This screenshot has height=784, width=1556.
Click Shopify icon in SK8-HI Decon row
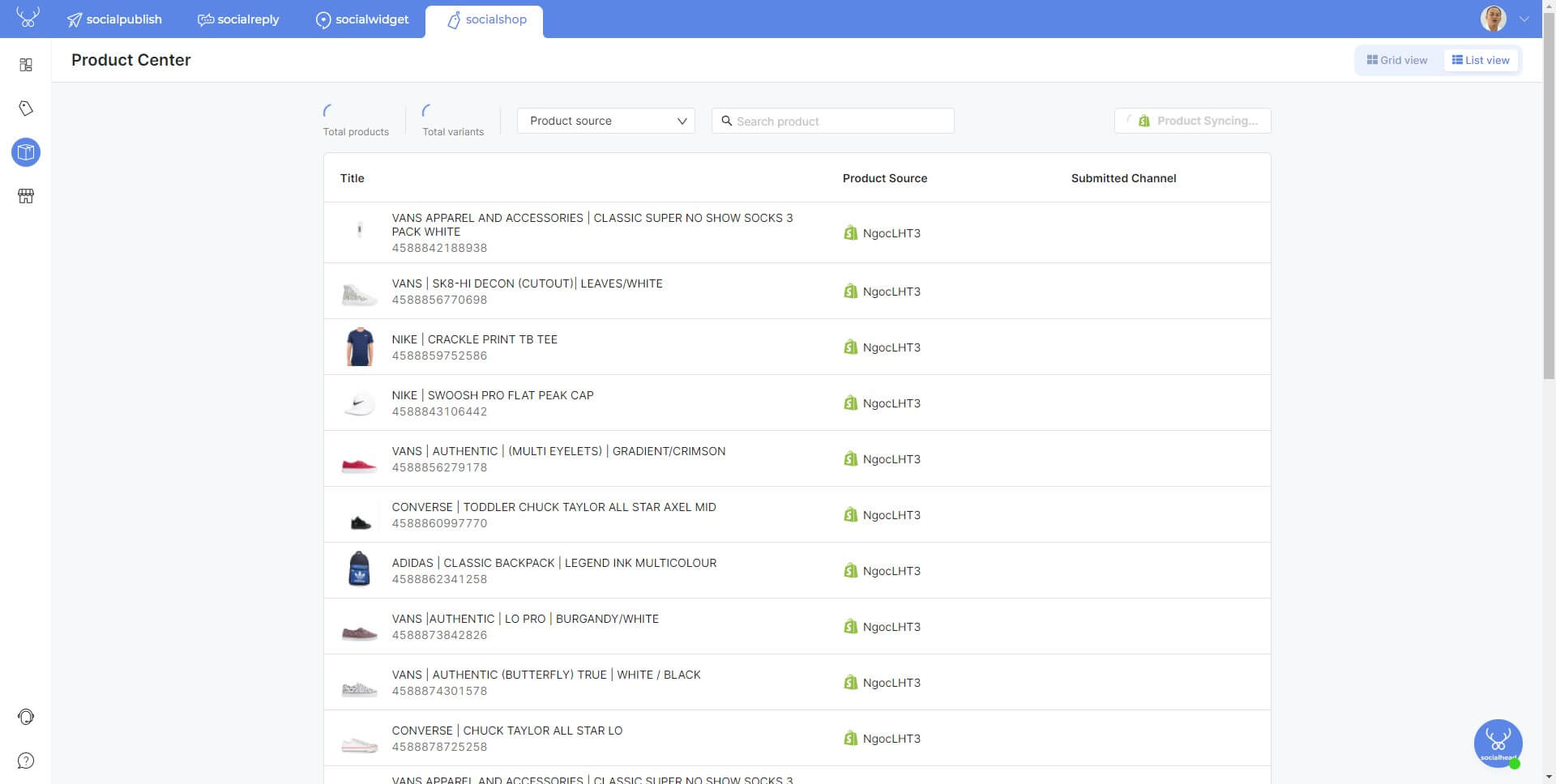[x=850, y=292]
